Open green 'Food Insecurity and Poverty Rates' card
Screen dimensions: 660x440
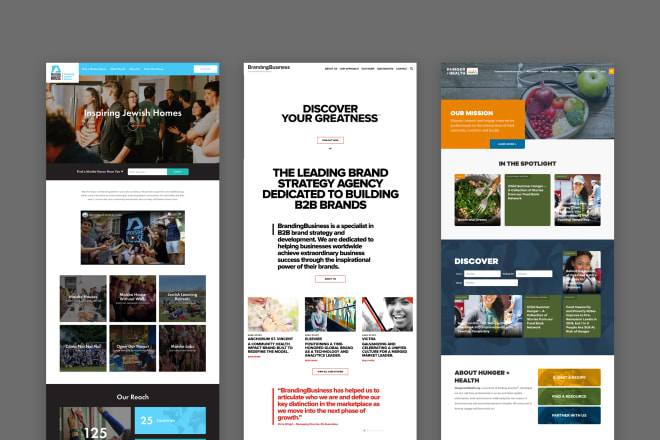582,316
